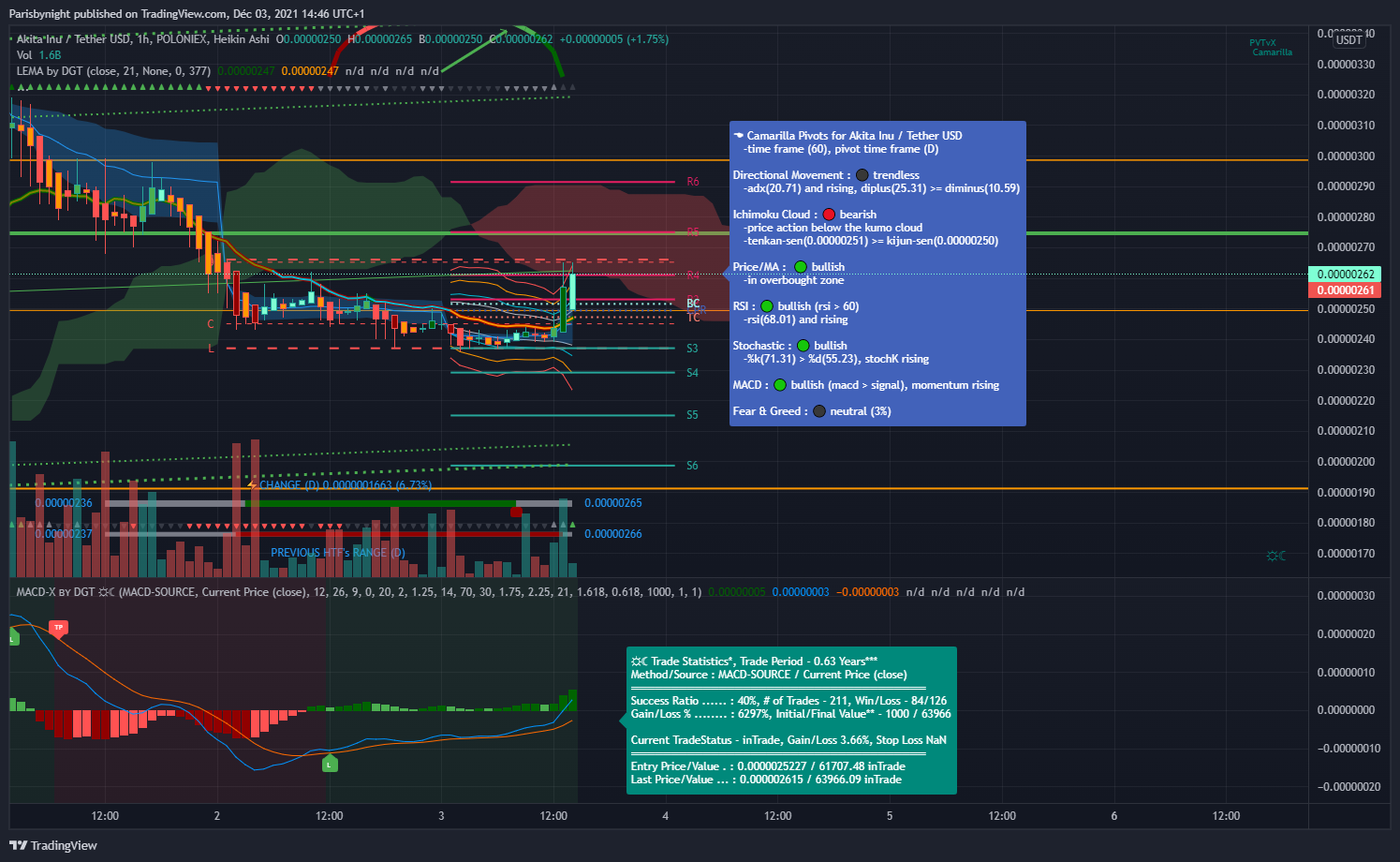Click the small red square on range bar

(516, 512)
